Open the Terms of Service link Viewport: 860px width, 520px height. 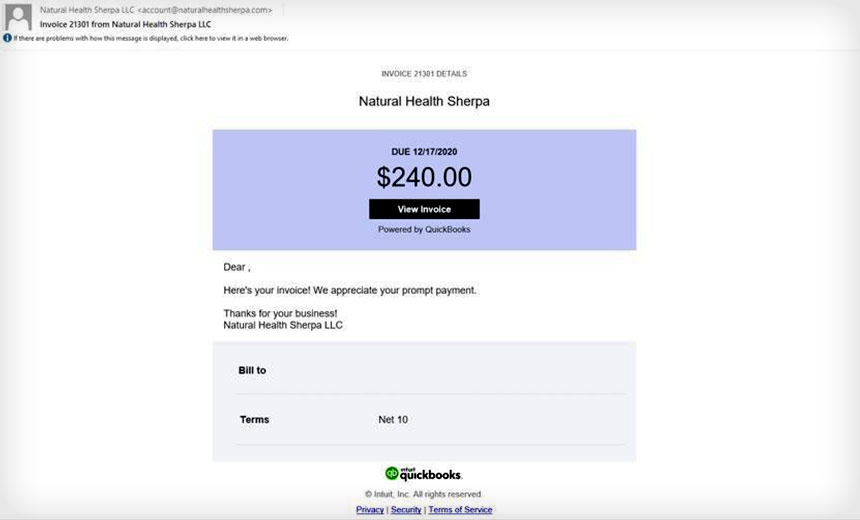[x=460, y=510]
